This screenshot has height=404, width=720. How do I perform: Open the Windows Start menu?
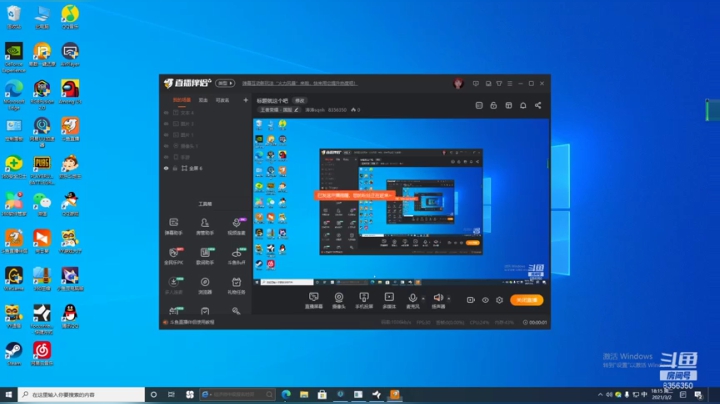(9, 394)
